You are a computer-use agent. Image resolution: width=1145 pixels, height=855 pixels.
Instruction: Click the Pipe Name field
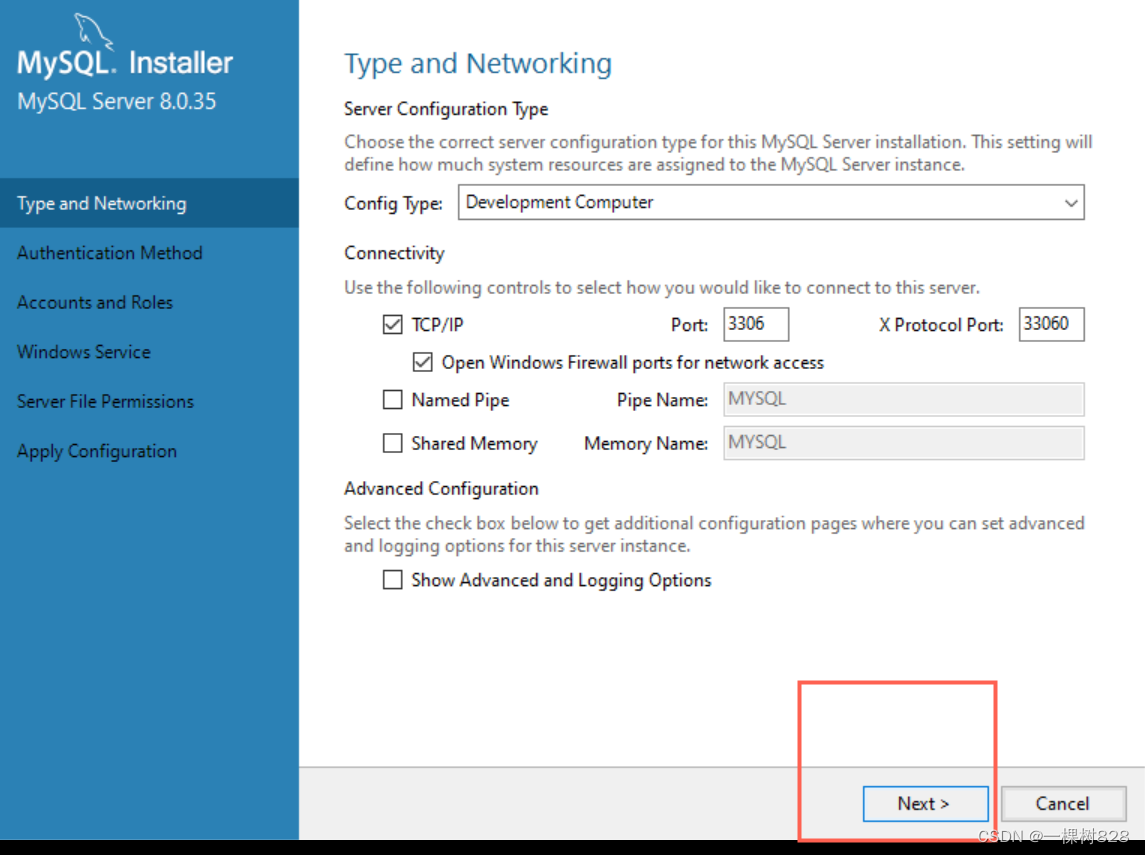[903, 399]
